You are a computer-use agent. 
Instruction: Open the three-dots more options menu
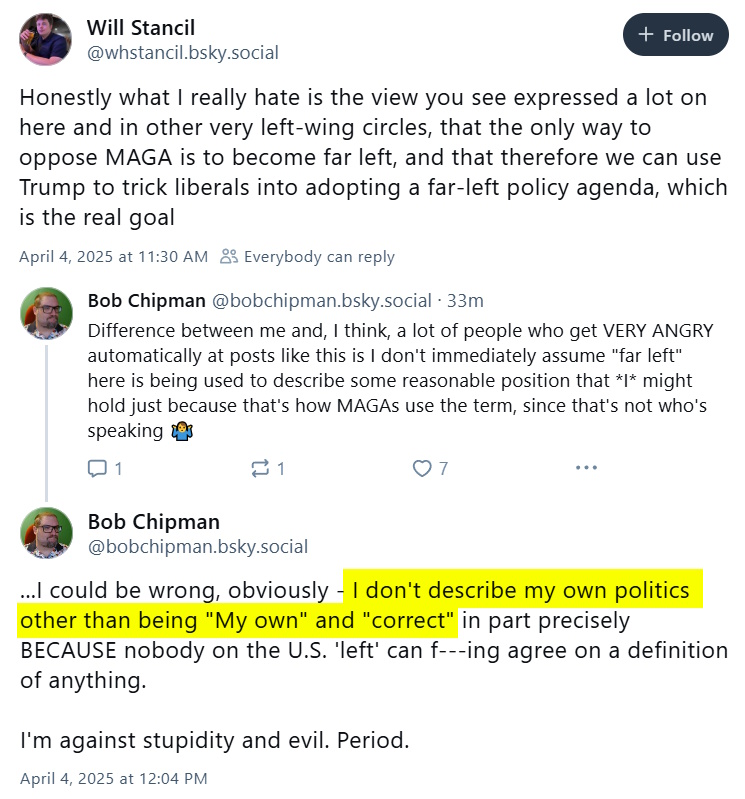point(586,467)
